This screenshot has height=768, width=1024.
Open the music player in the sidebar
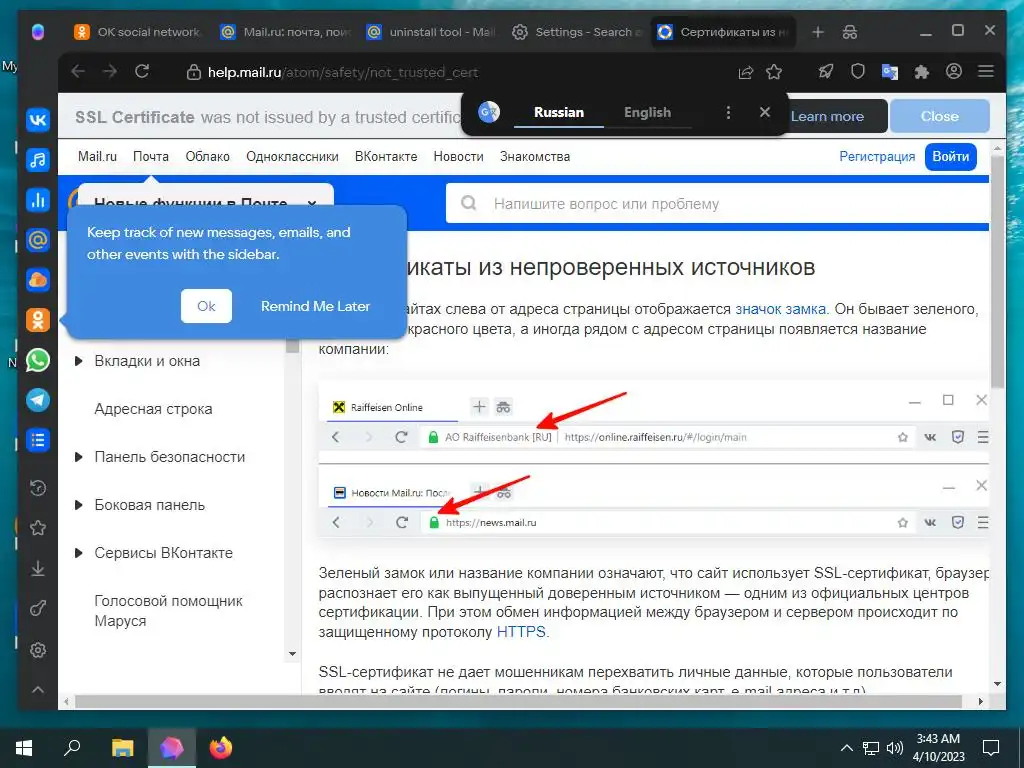coord(38,159)
